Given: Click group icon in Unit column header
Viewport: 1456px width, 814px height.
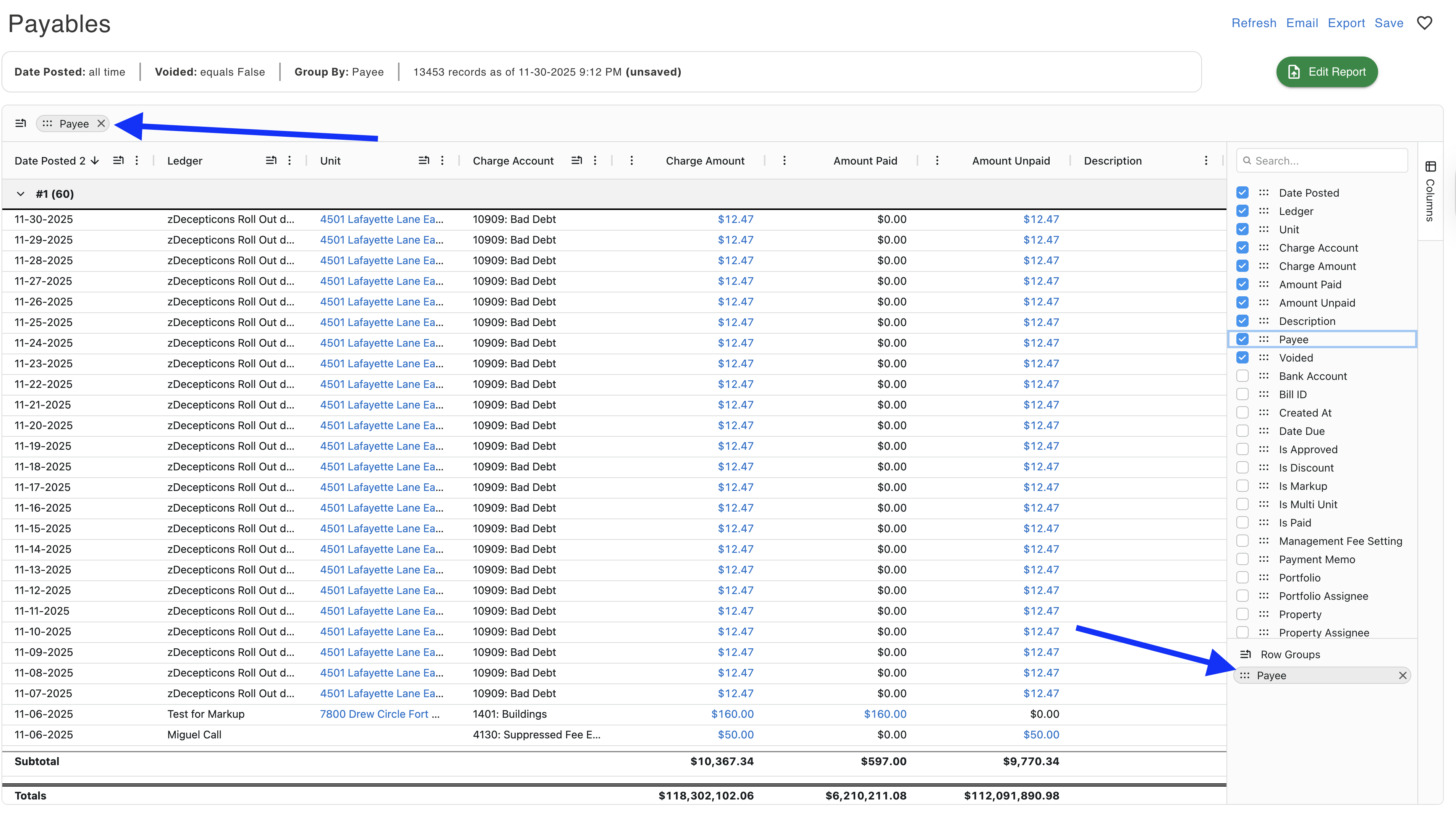Looking at the screenshot, I should click(x=424, y=160).
